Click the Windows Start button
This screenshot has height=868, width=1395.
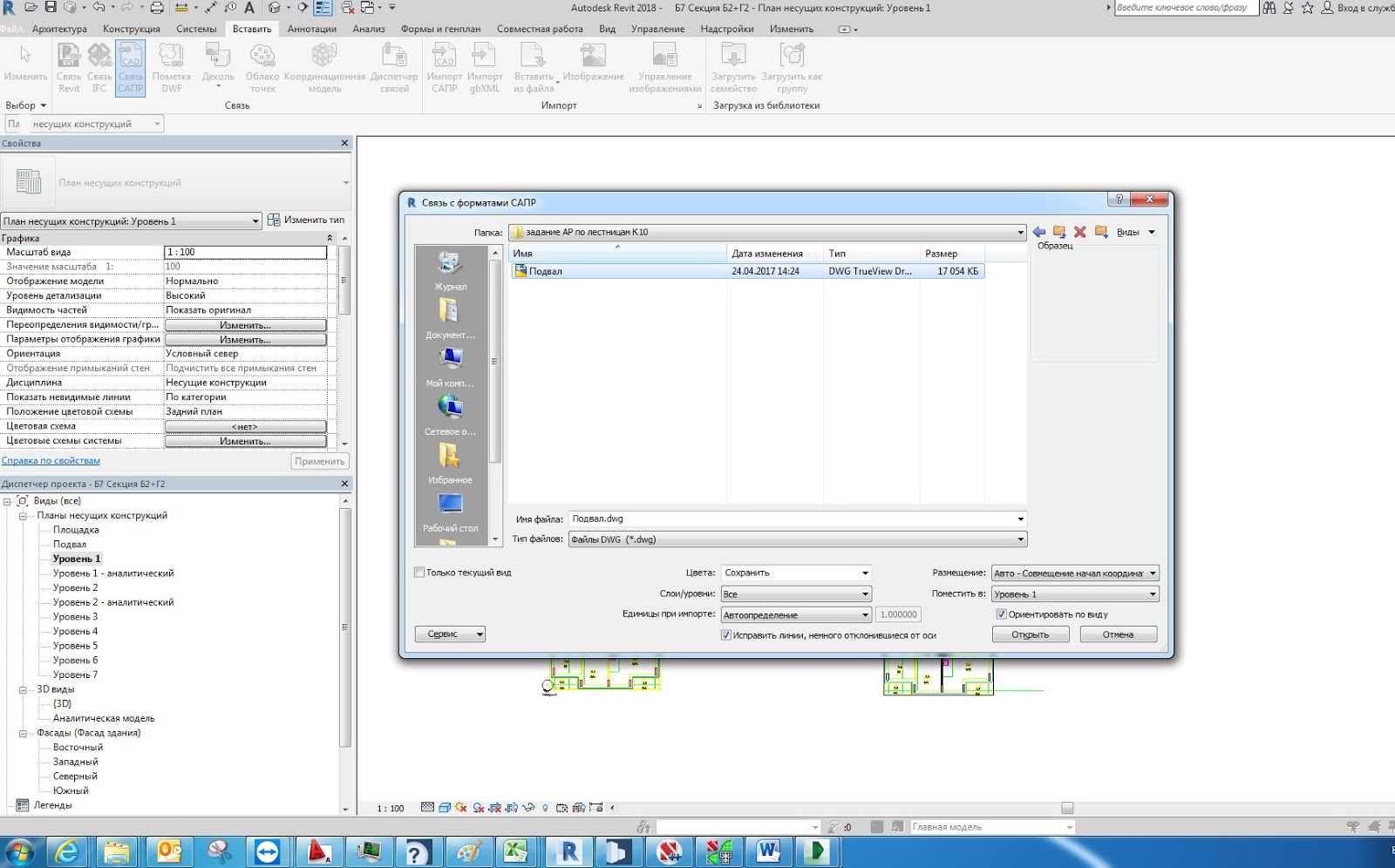click(20, 851)
